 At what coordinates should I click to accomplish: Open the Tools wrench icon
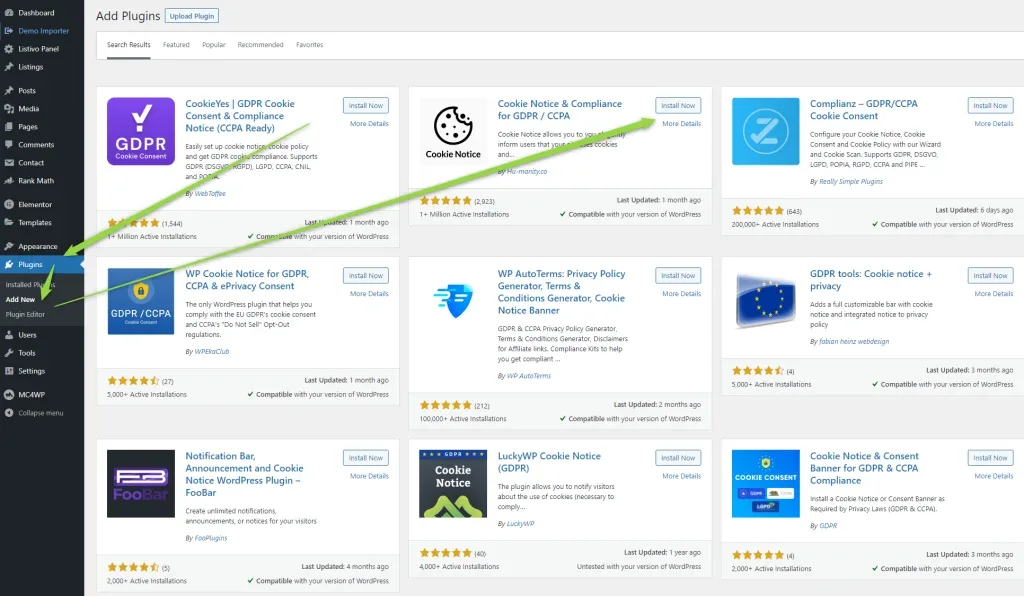click(8, 353)
